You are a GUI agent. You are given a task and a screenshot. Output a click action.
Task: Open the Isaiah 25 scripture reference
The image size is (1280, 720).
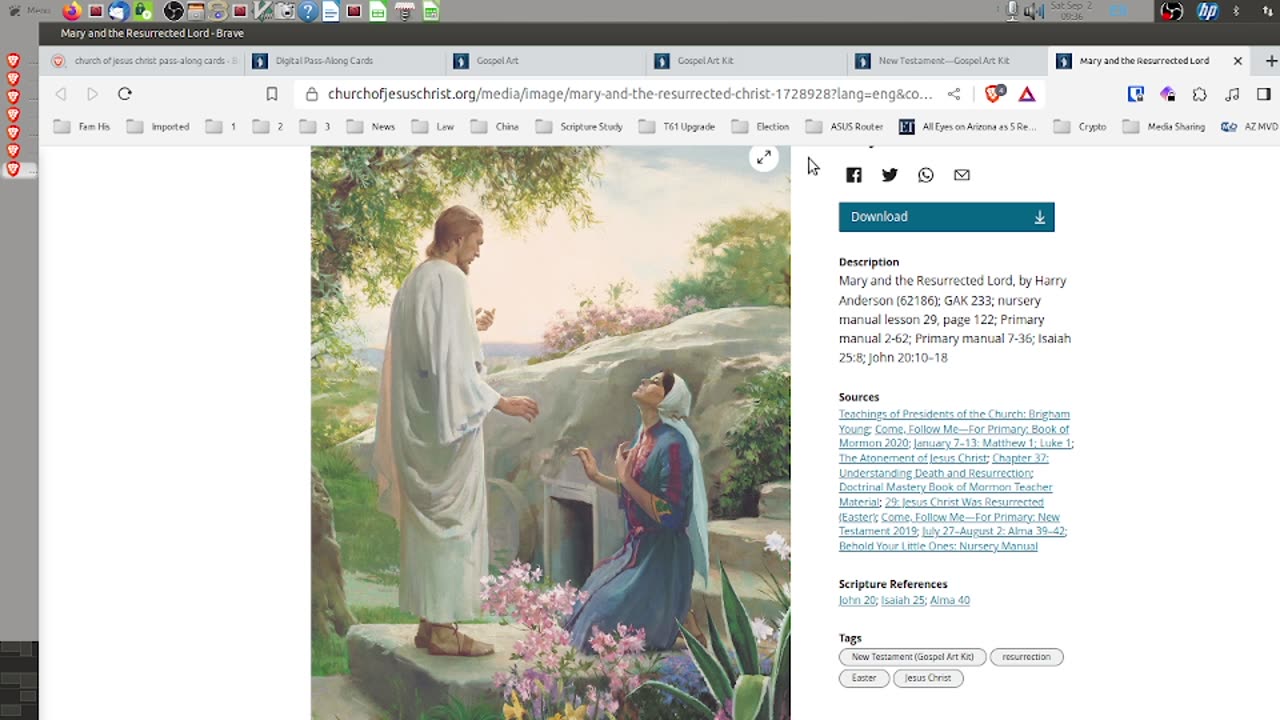903,601
